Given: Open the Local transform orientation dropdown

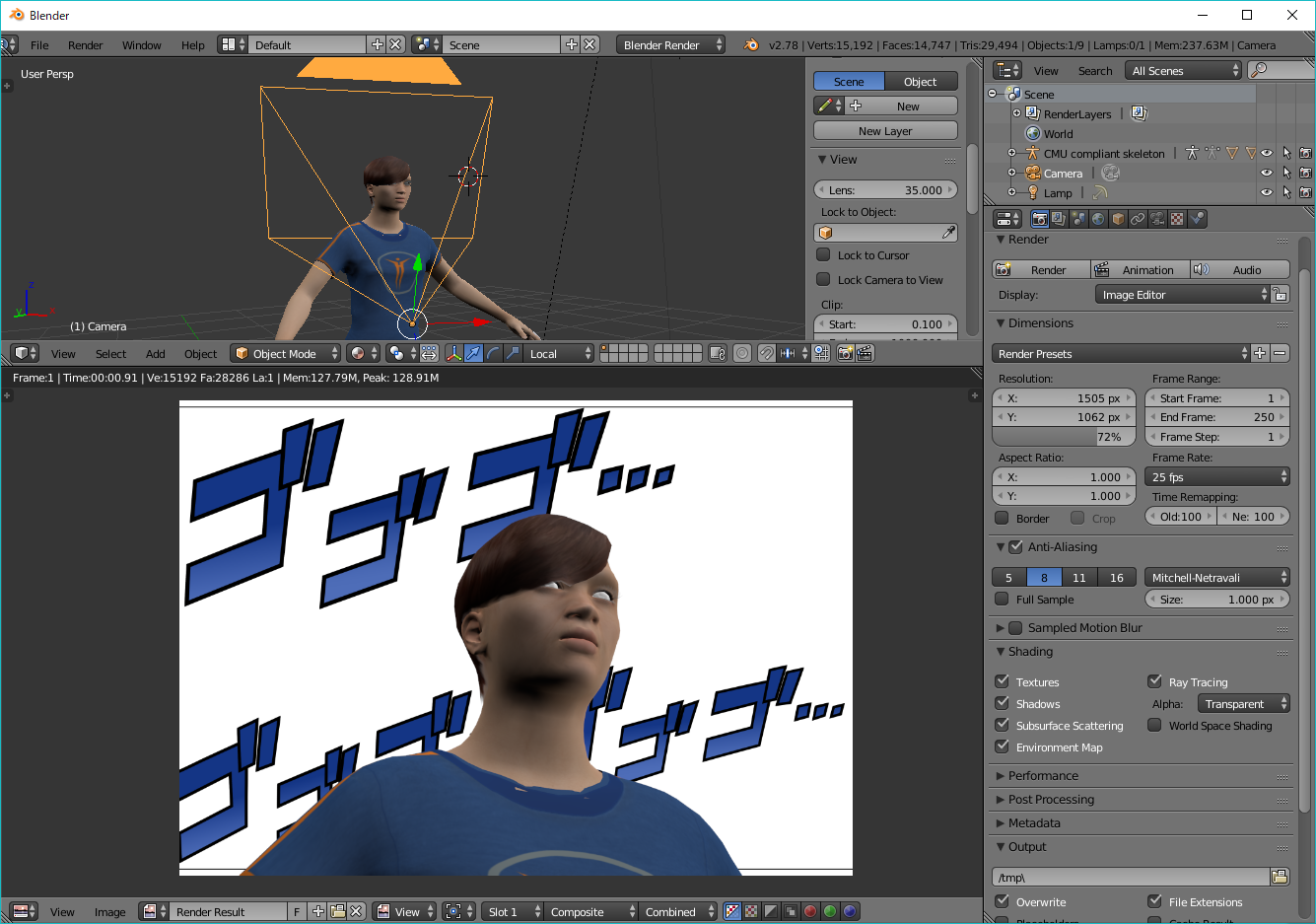Looking at the screenshot, I should pyautogui.click(x=560, y=353).
